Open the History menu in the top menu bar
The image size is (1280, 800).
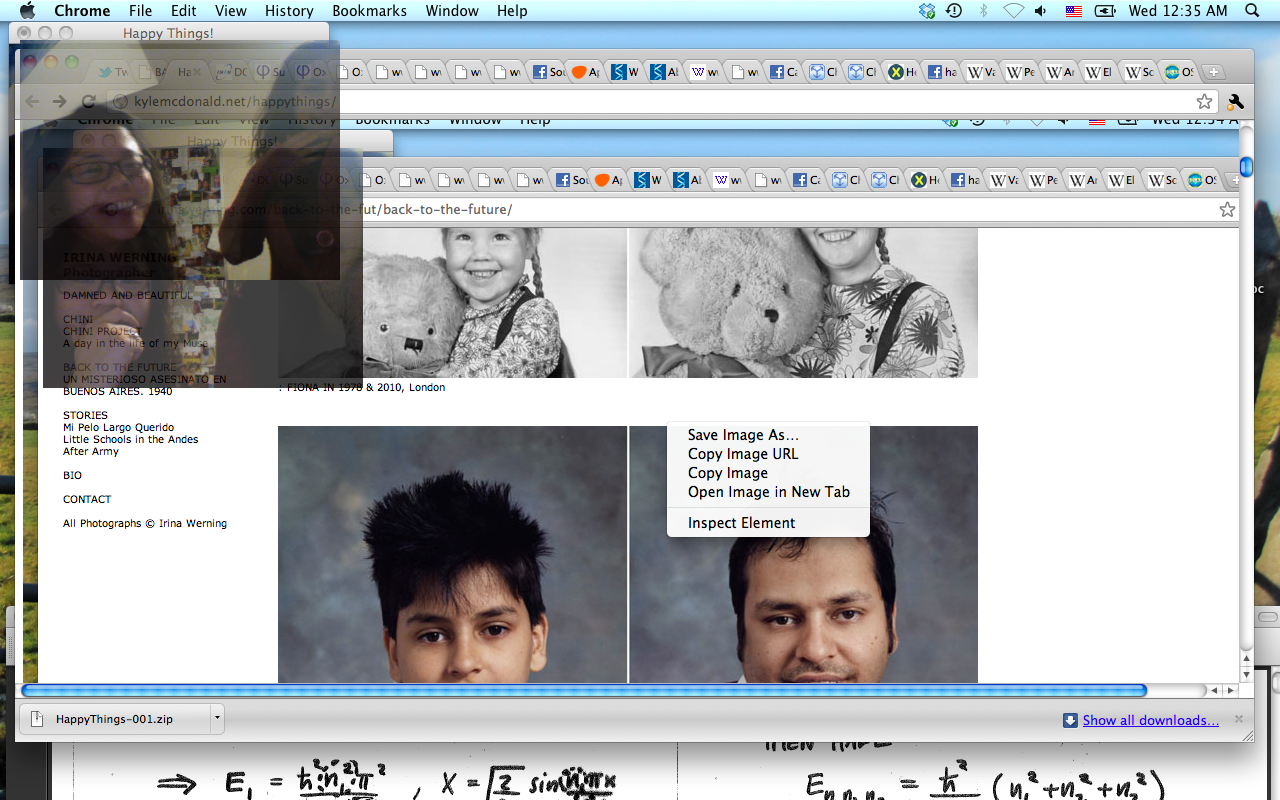(289, 11)
